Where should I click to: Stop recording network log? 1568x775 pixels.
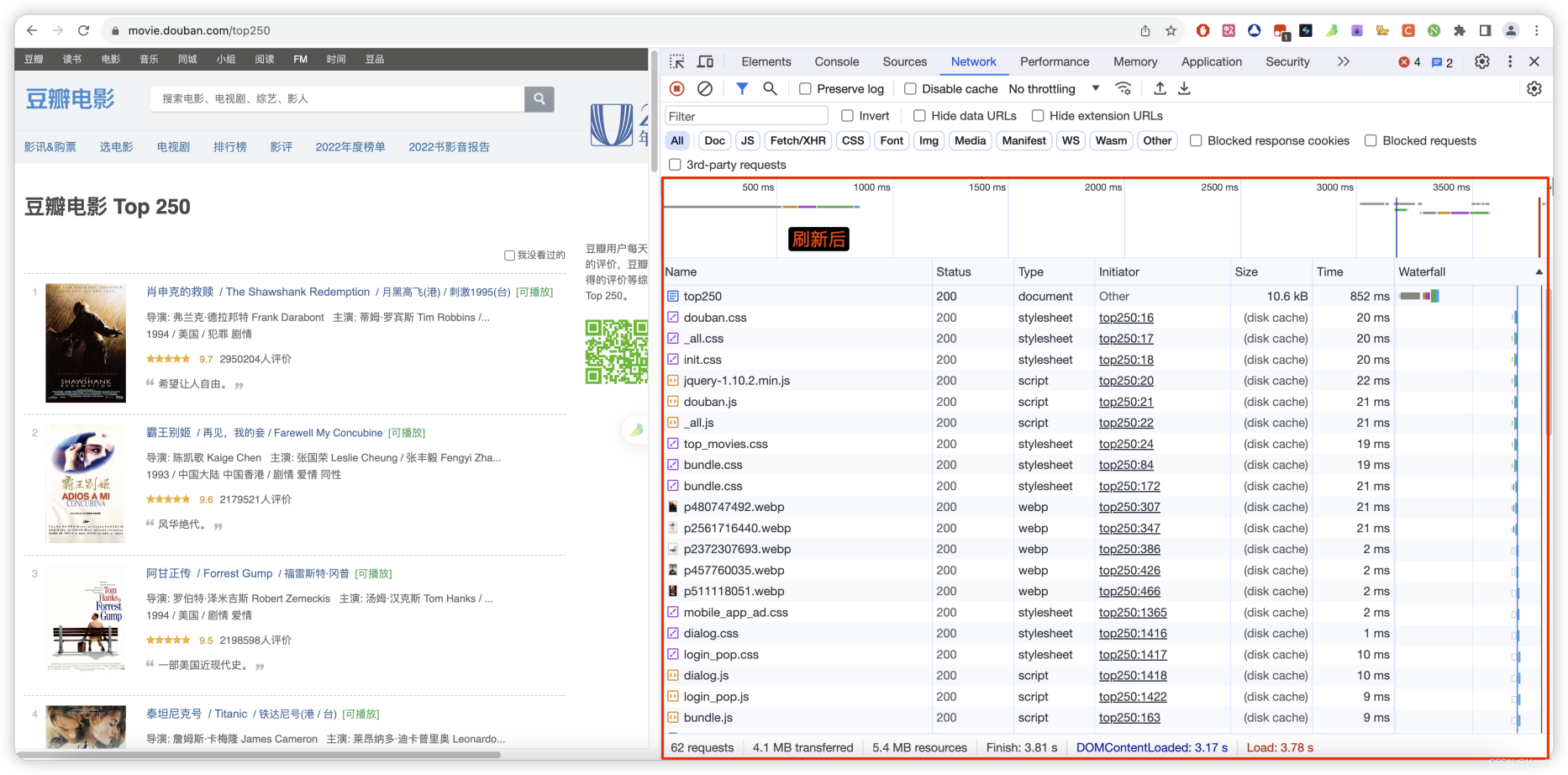677,88
